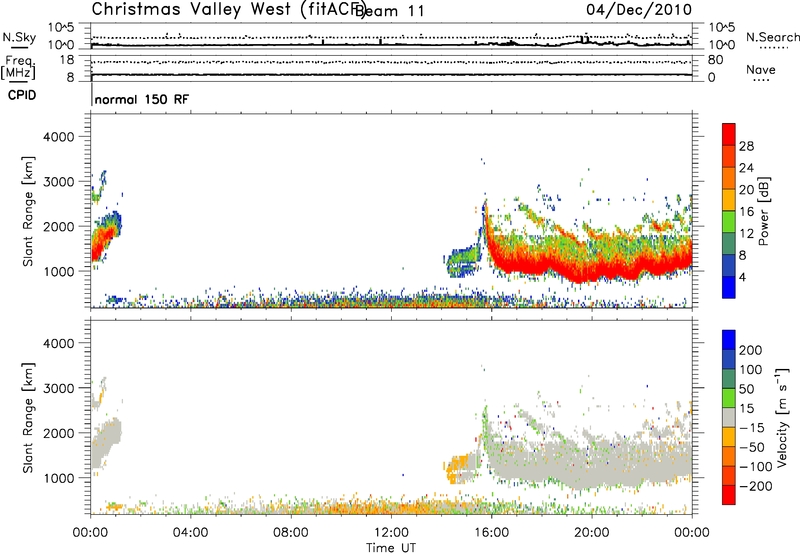Select the "Slant Range [km]" label of the velocity panel
Screen dimensions: 800x554
coord(28,417)
